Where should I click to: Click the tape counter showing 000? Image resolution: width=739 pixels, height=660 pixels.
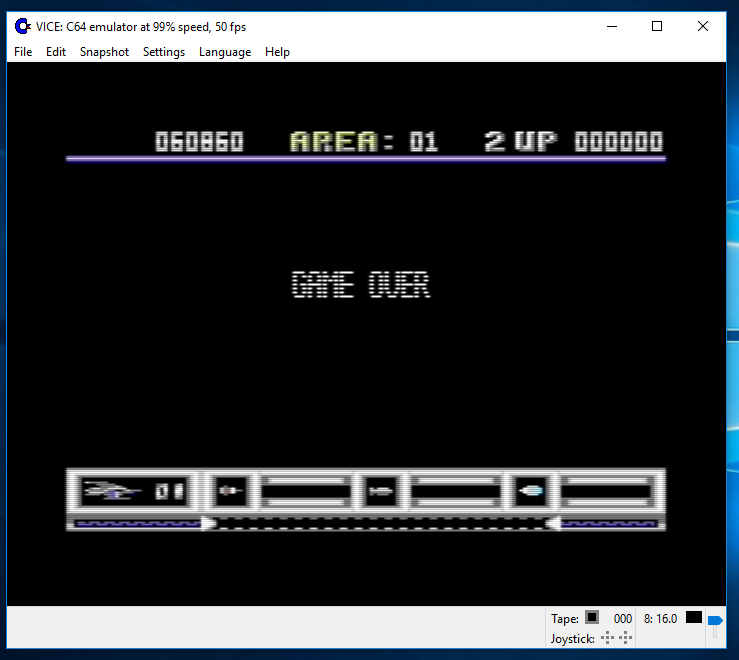(x=623, y=619)
